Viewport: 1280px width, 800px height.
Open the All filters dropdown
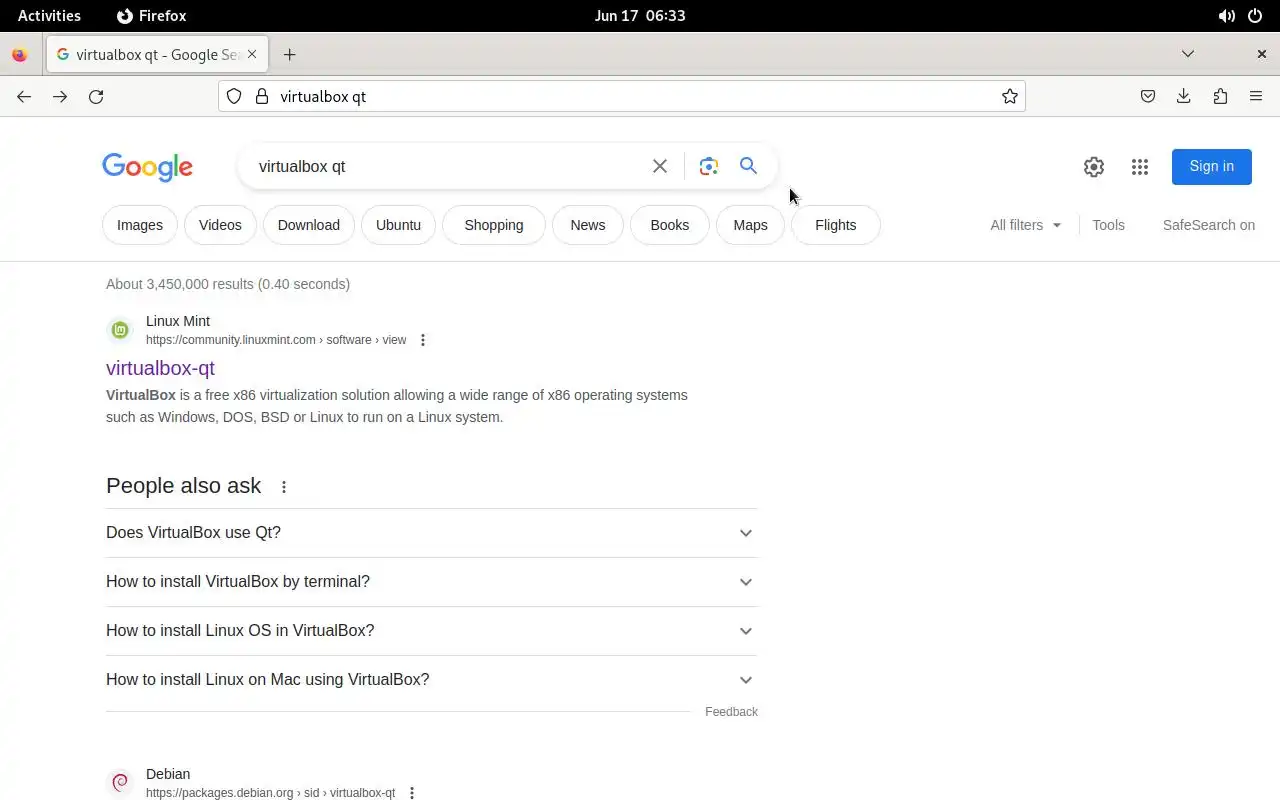(x=1025, y=225)
